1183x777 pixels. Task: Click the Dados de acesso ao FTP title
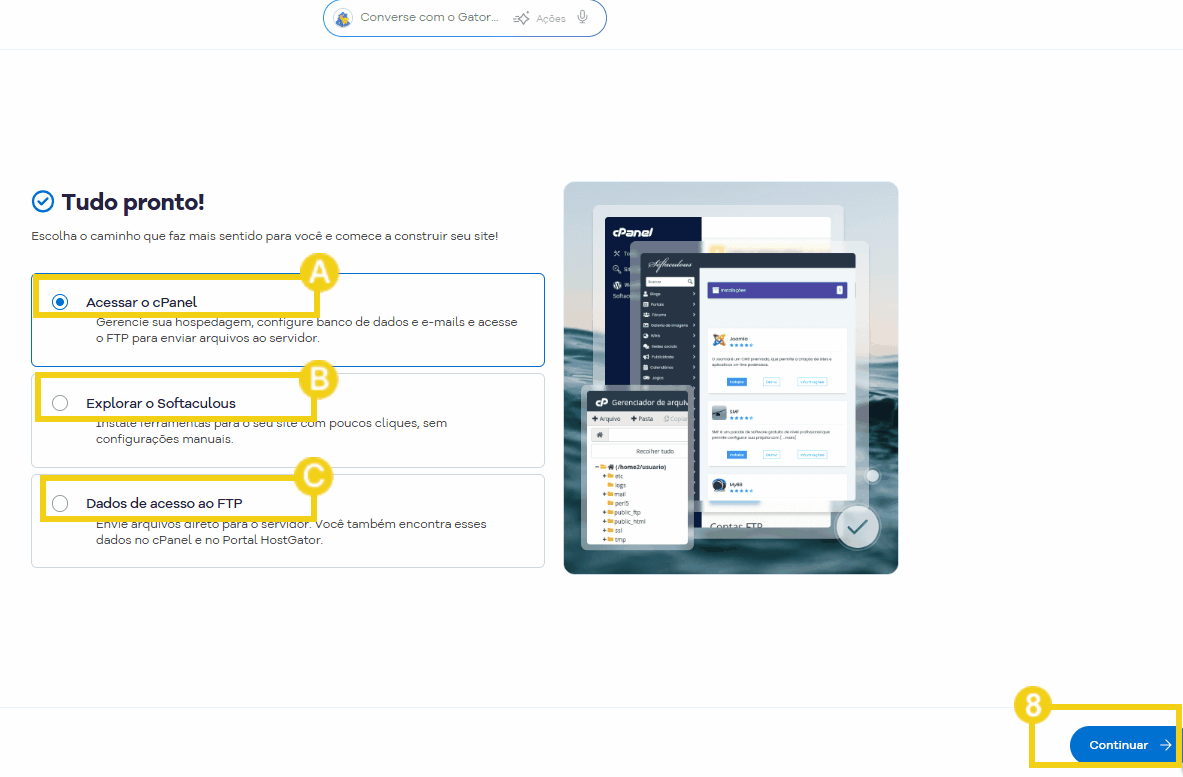(x=164, y=503)
